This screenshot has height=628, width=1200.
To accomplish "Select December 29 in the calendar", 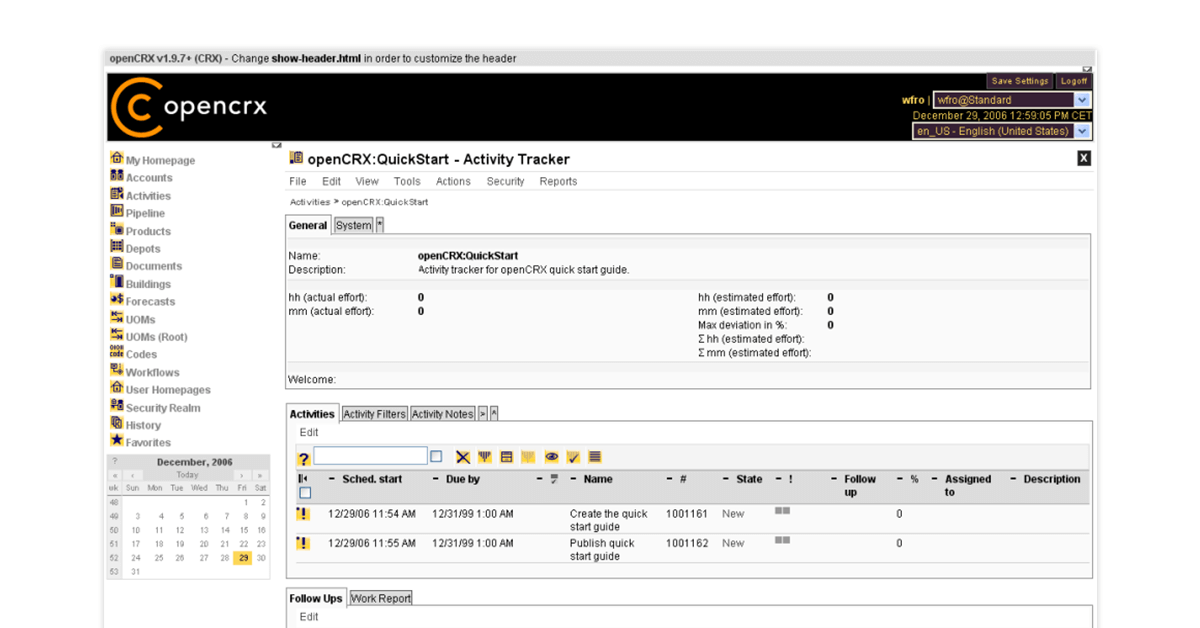I will point(242,558).
